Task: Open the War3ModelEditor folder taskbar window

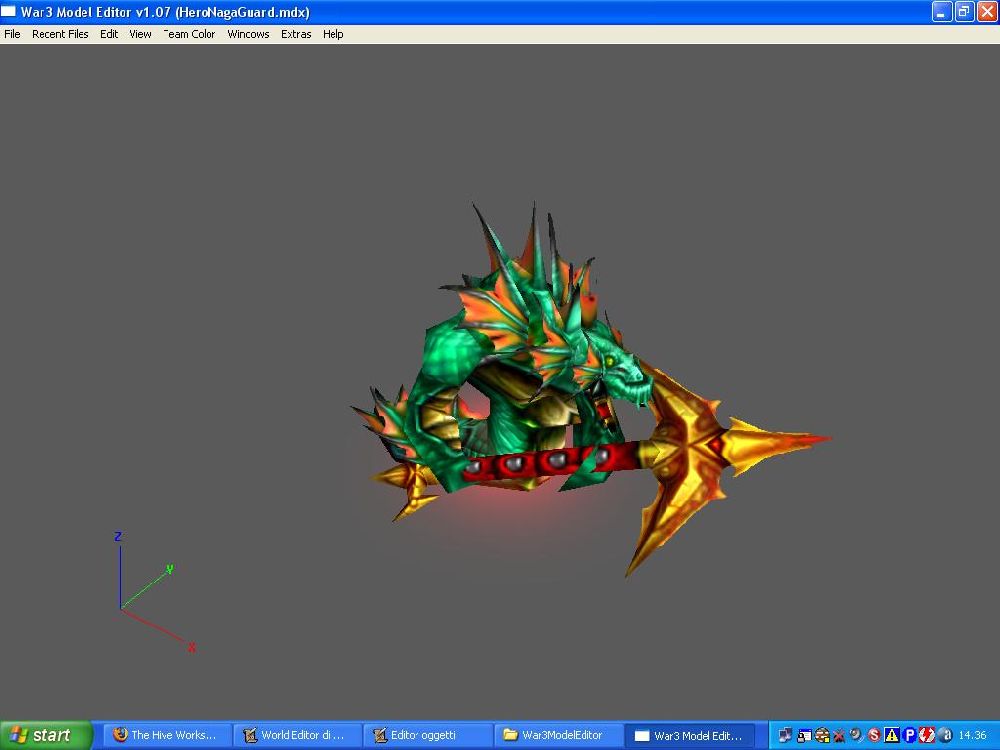Action: 557,735
